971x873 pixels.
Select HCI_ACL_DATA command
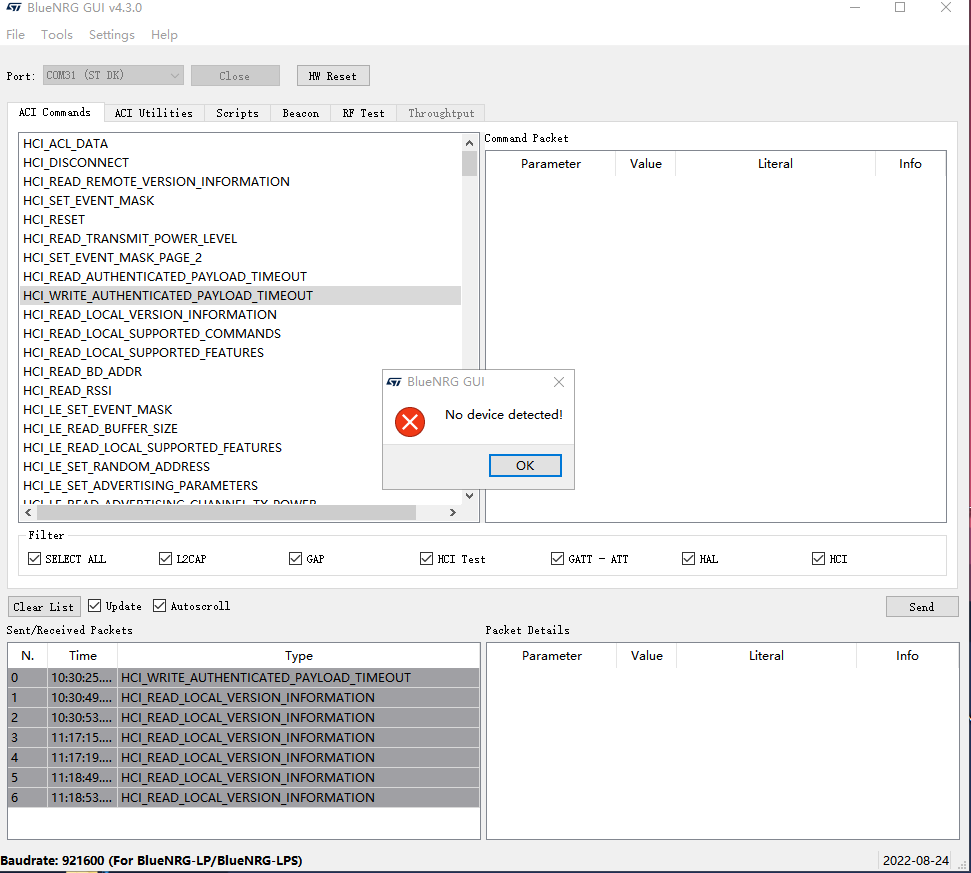tap(240, 144)
